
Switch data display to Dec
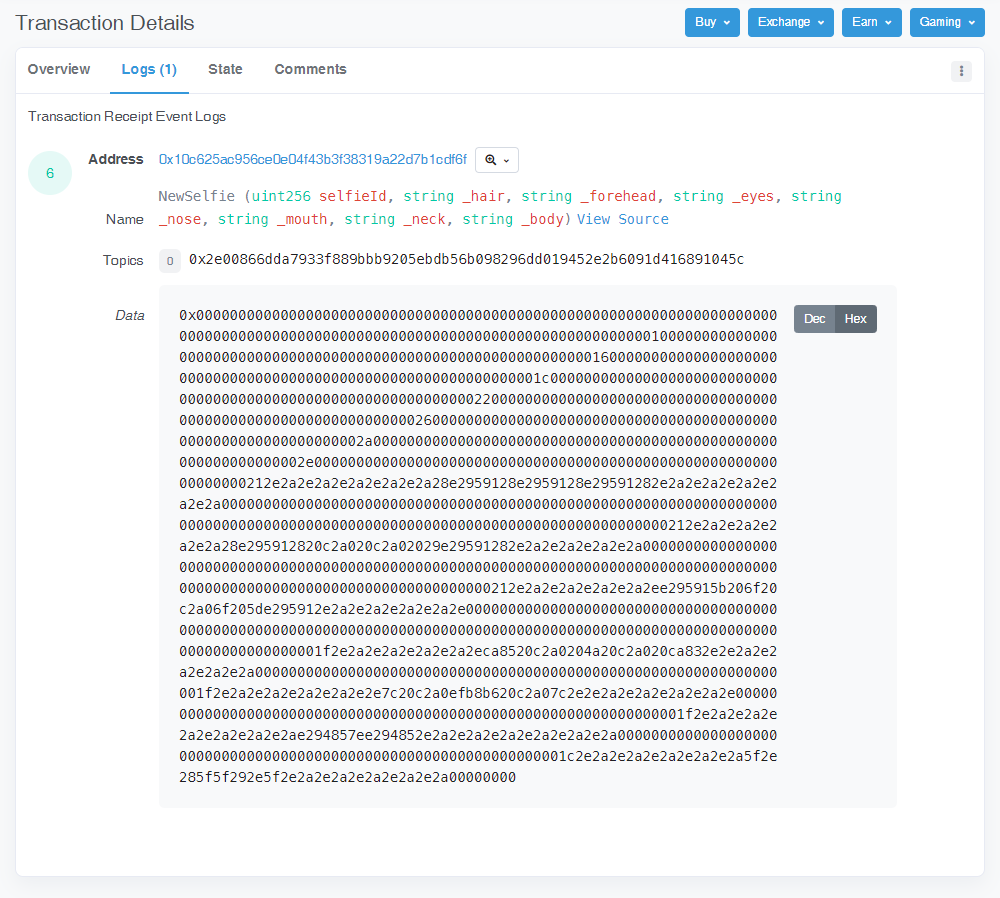point(814,319)
